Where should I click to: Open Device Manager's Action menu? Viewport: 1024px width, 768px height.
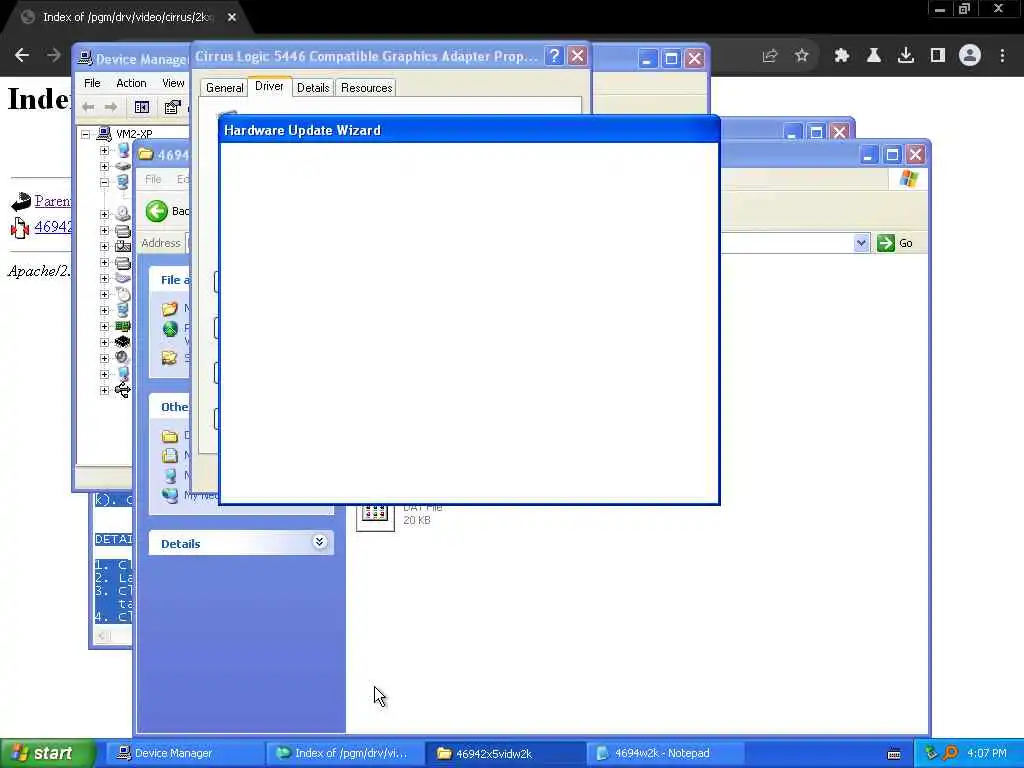131,83
